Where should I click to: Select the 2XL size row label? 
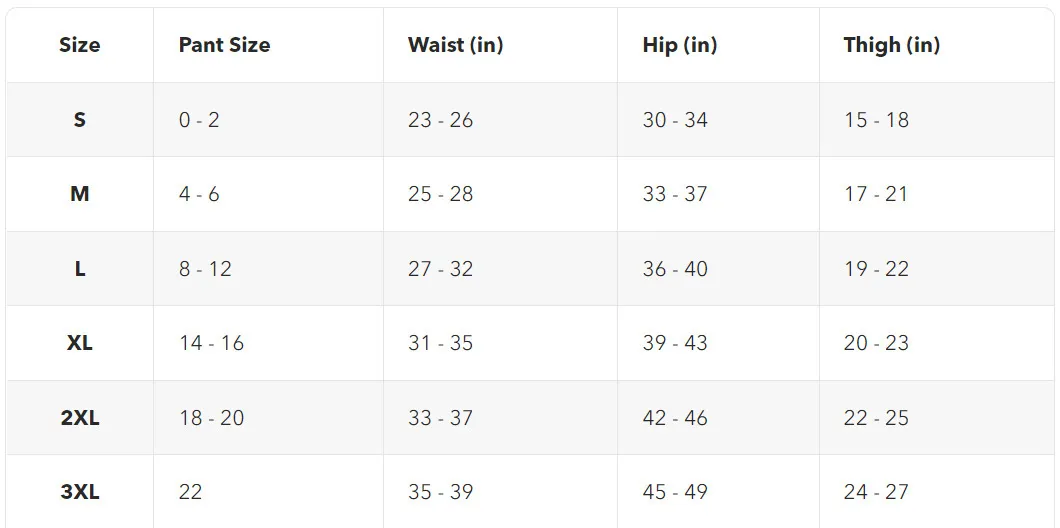[x=80, y=418]
